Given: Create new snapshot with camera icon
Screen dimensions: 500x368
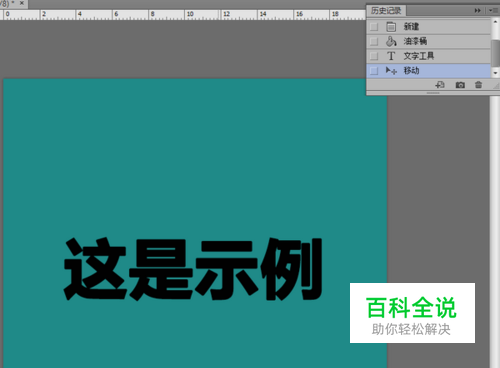Looking at the screenshot, I should click(460, 85).
